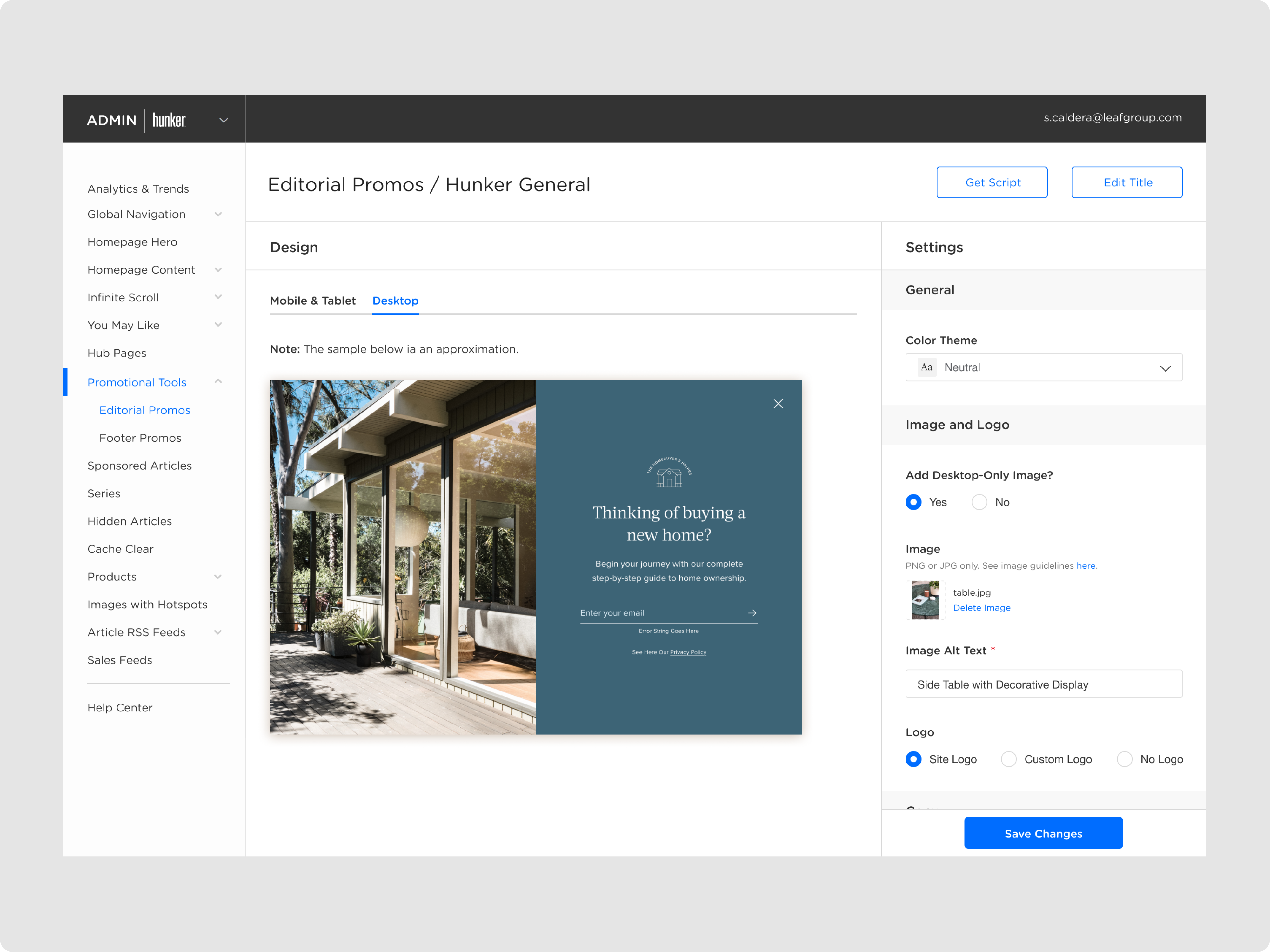Click the email submit arrow icon

(x=752, y=613)
